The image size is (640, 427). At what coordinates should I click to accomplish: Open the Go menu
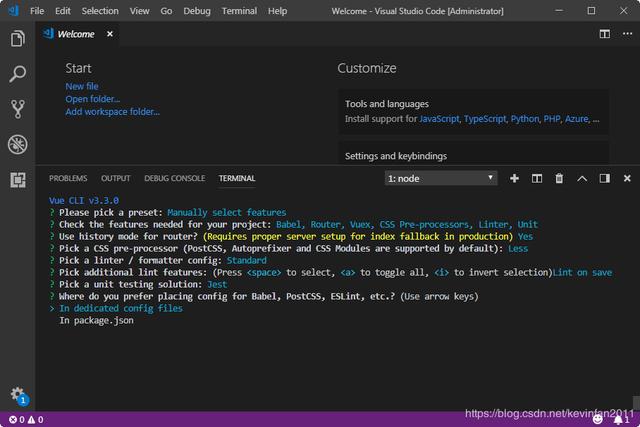pos(166,11)
